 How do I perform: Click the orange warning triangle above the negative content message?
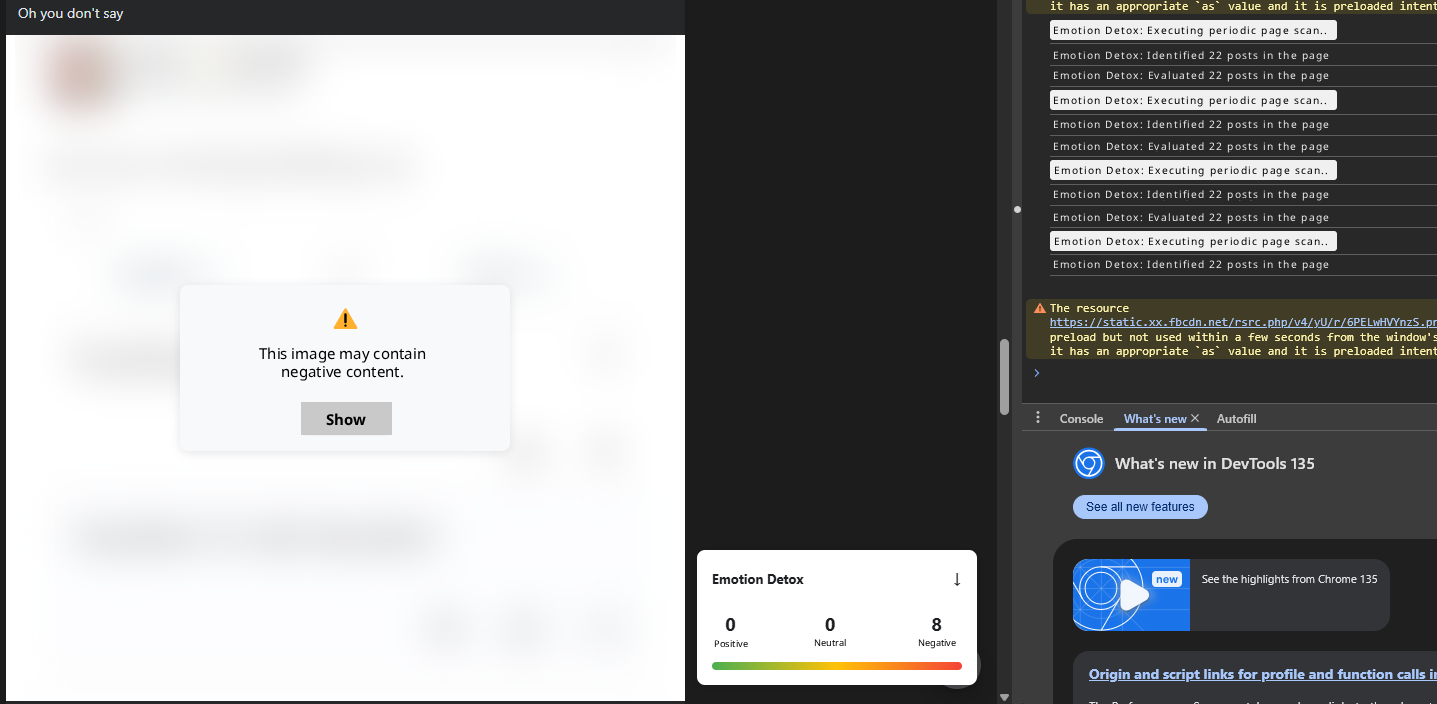[x=345, y=319]
